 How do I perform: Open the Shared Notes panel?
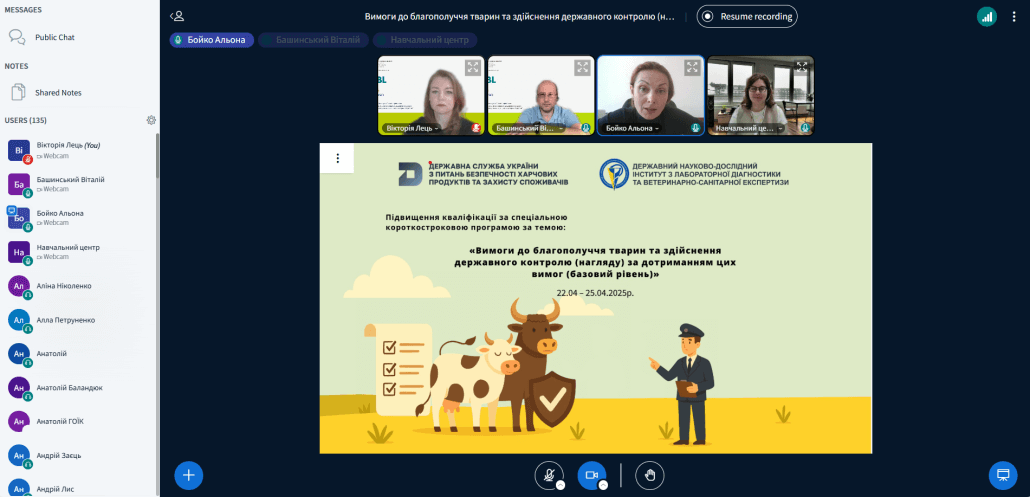tap(58, 92)
